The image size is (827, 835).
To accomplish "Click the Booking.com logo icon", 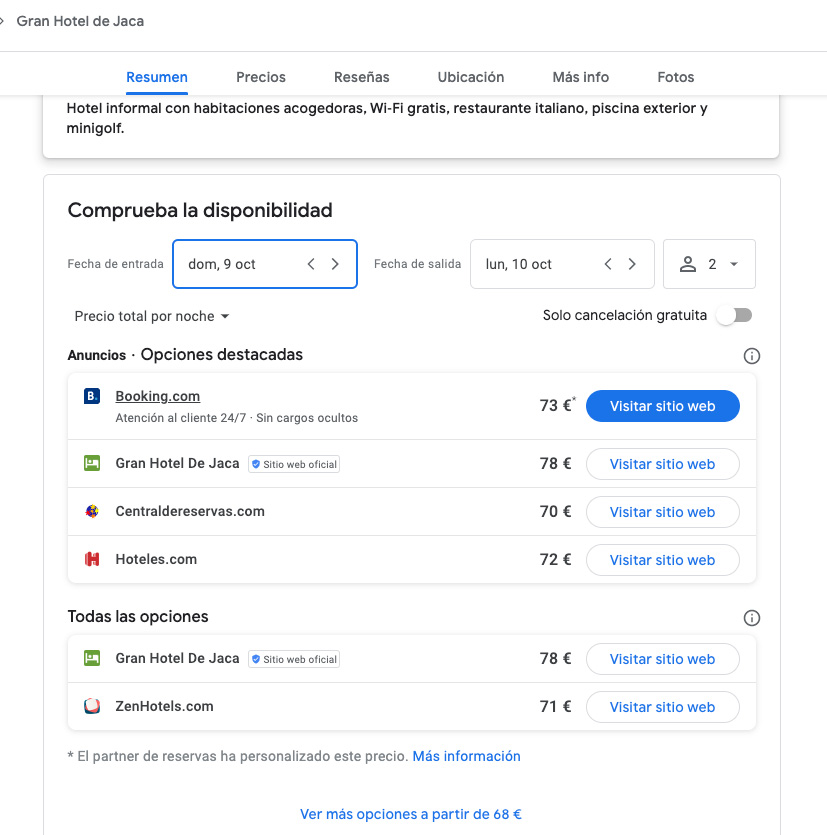I will tap(92, 396).
